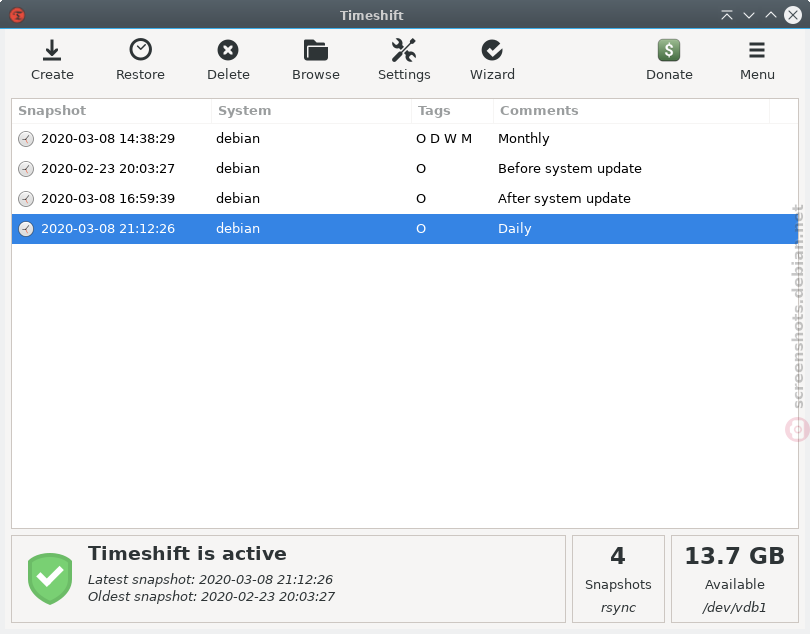Sort by the Tags column header
The height and width of the screenshot is (634, 810).
[x=453, y=111]
